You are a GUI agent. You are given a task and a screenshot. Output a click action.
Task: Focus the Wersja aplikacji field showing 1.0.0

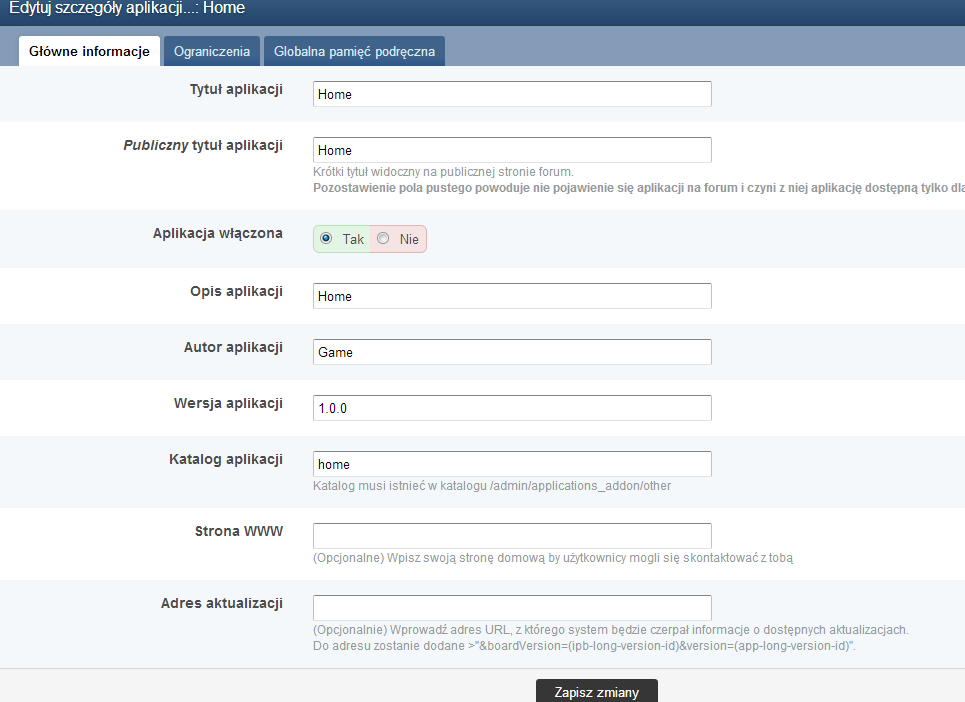coord(511,408)
